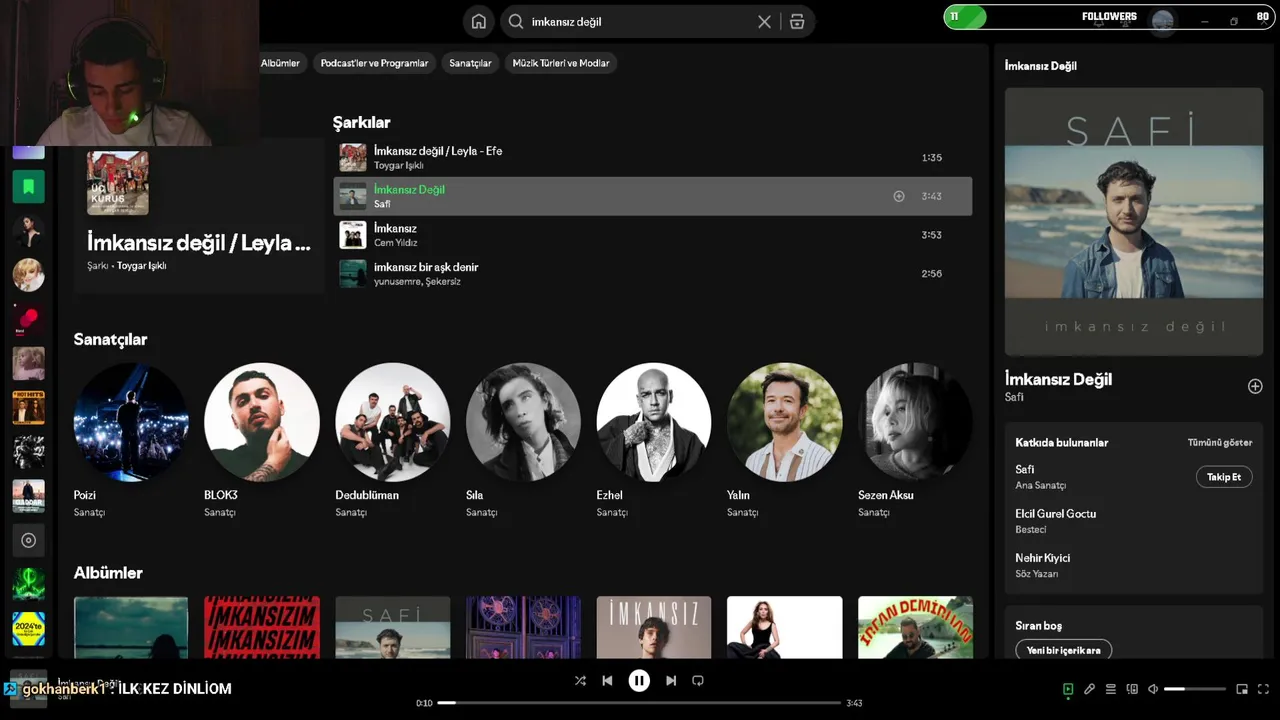
Task: Filter results by Albümler
Action: [x=280, y=63]
